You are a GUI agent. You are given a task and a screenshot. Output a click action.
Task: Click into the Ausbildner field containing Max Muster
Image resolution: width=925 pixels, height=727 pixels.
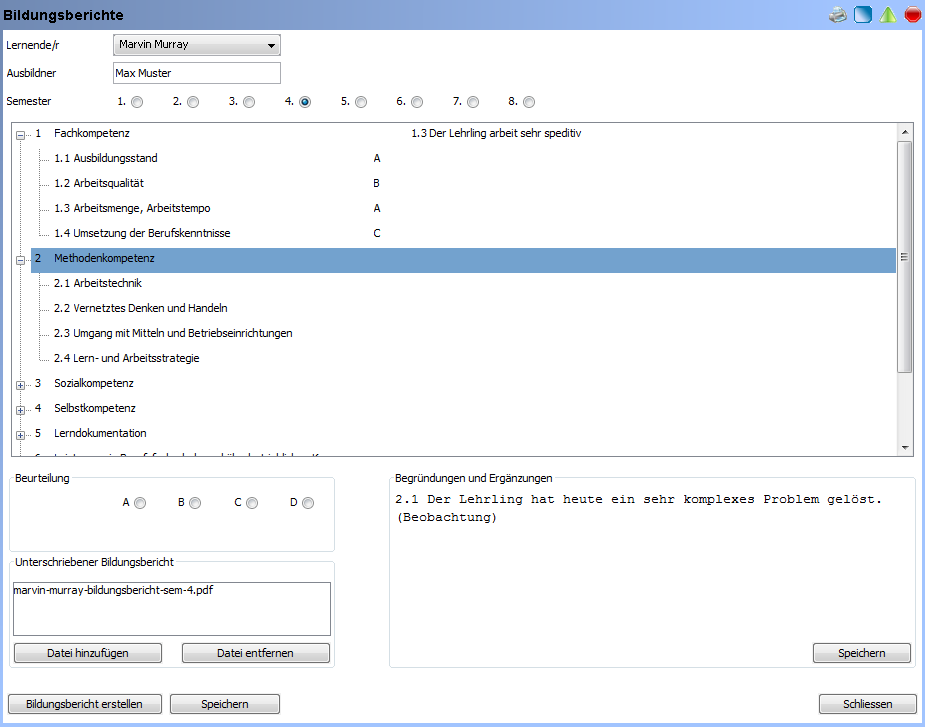[x=196, y=73]
